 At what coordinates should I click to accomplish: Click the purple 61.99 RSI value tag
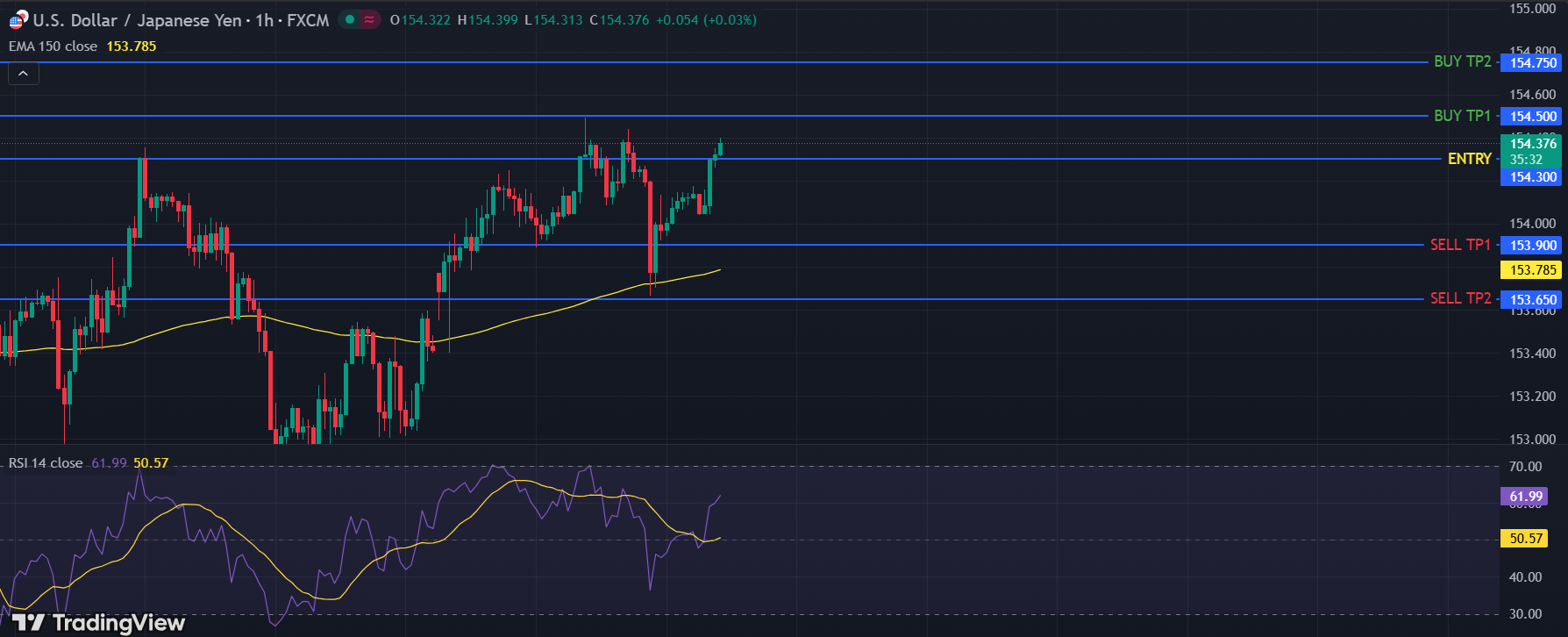(1526, 497)
